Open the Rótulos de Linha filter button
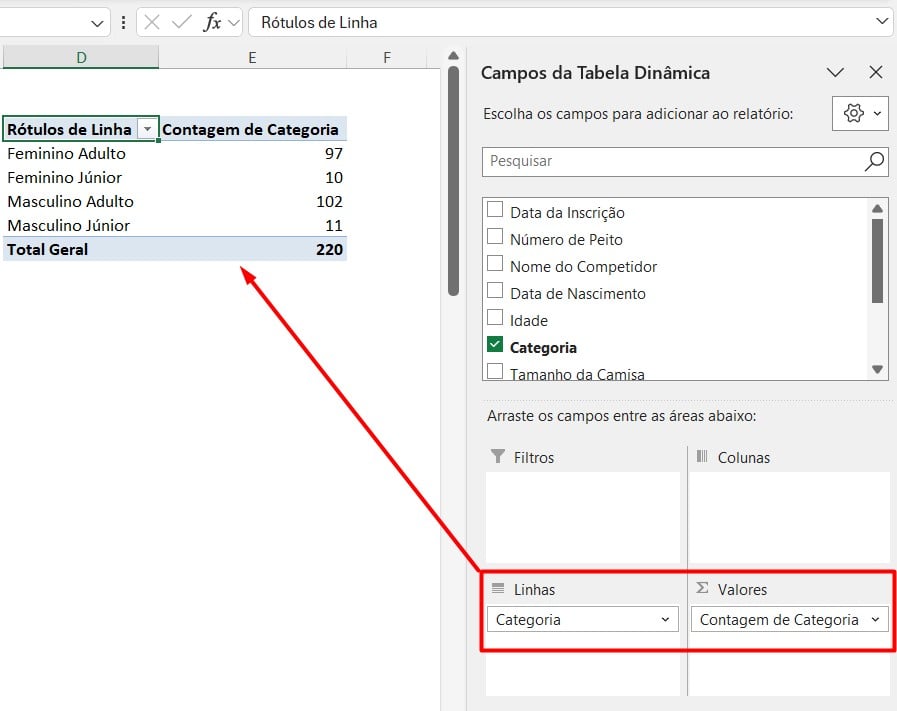 (148, 130)
